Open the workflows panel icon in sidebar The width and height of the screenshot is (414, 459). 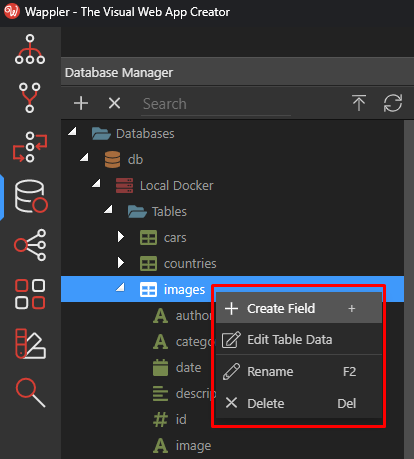click(30, 147)
